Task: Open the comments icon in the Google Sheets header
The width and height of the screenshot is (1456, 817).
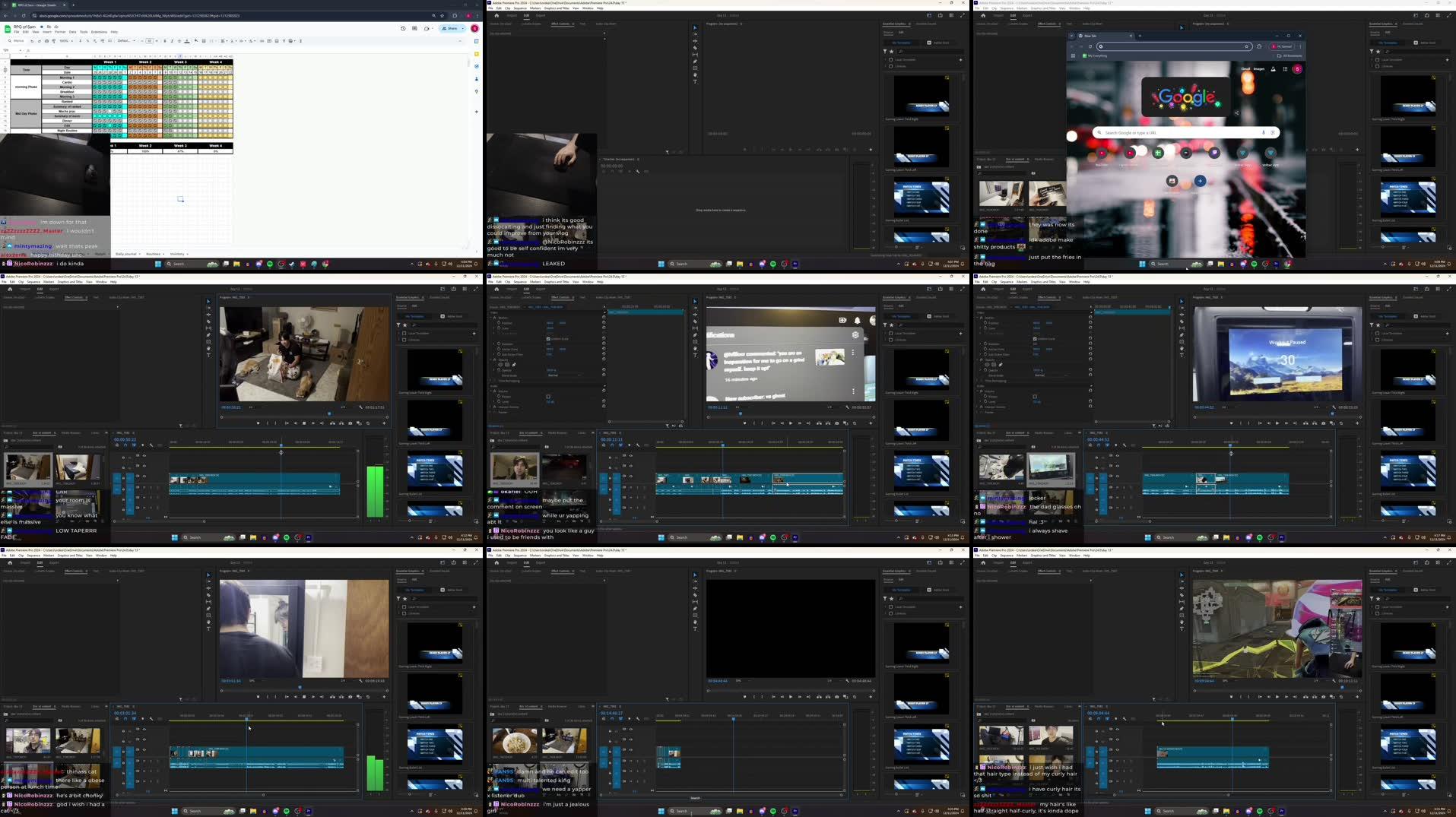Action: pyautogui.click(x=414, y=28)
